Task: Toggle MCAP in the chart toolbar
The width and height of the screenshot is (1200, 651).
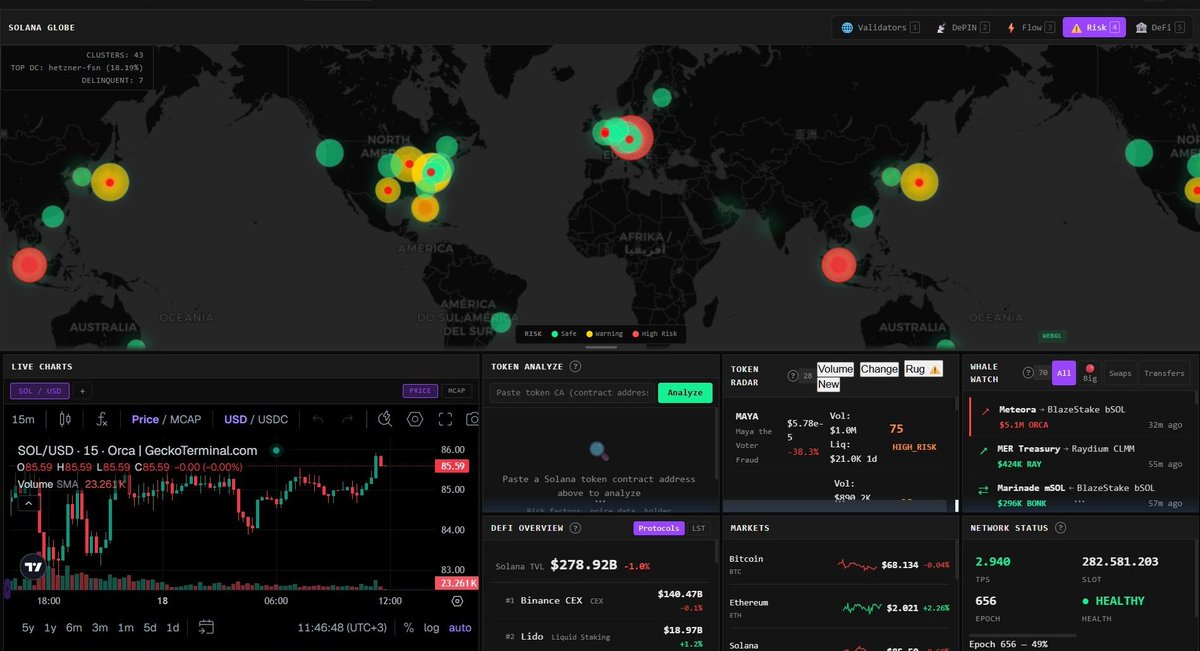Action: (186, 420)
